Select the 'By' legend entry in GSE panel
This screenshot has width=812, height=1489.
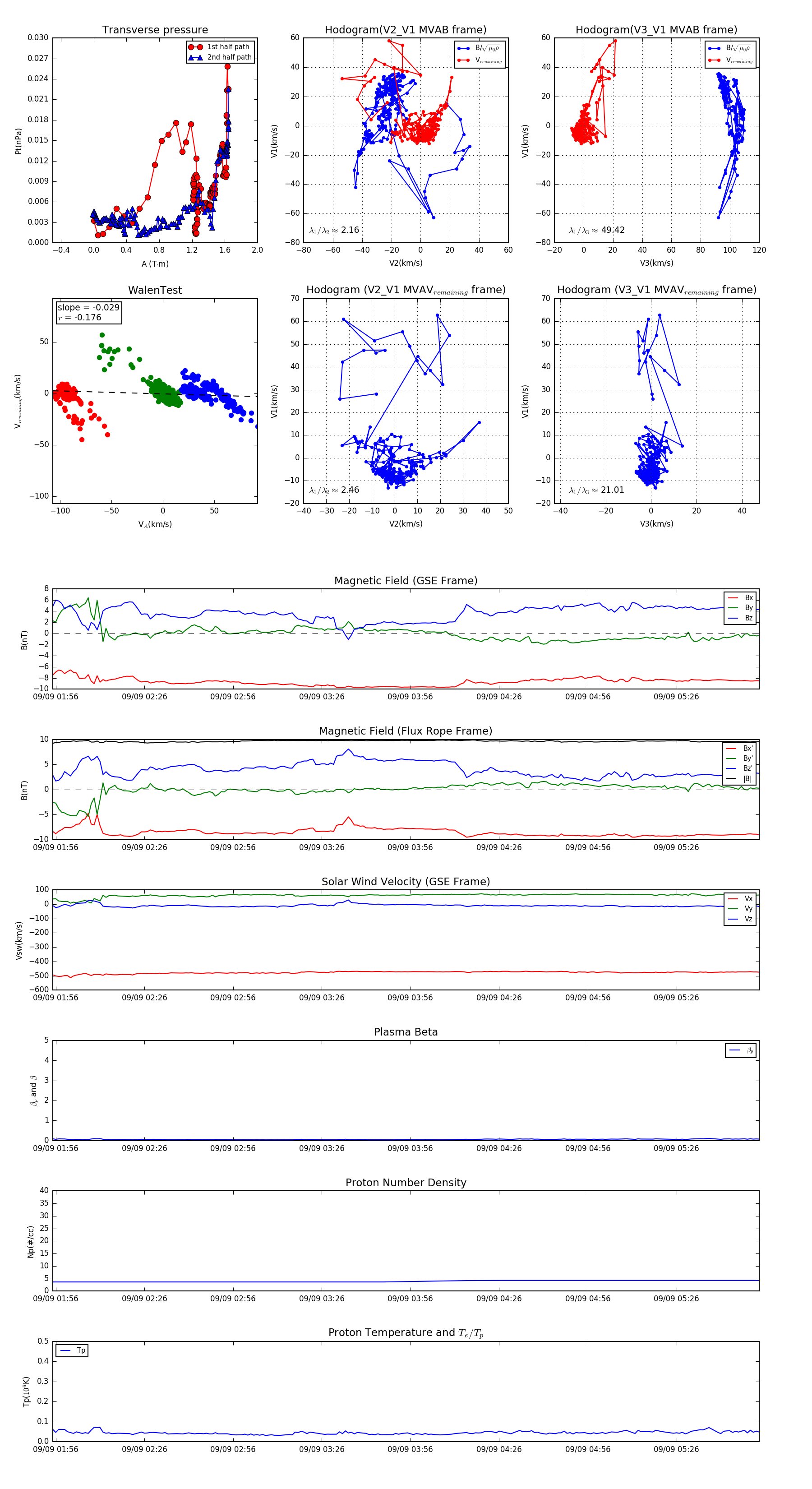pyautogui.click(x=740, y=608)
